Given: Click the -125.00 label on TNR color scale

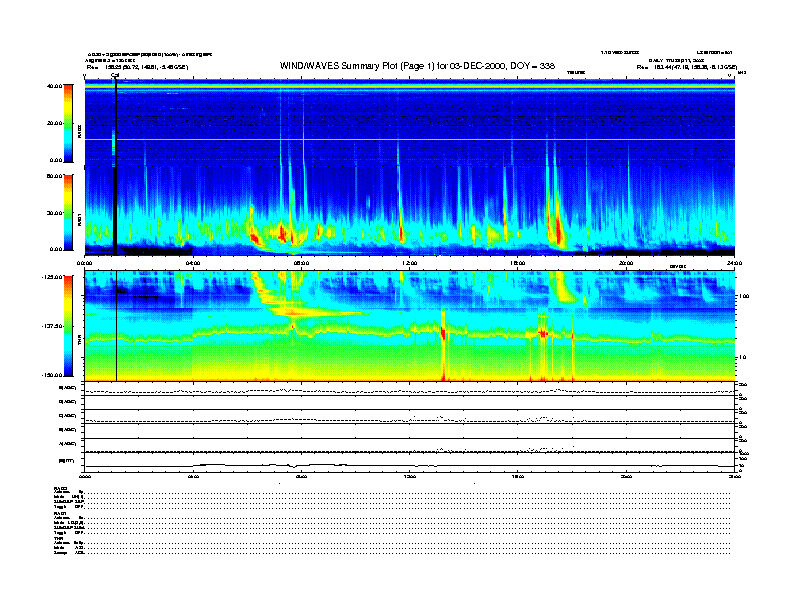Looking at the screenshot, I should point(52,277).
